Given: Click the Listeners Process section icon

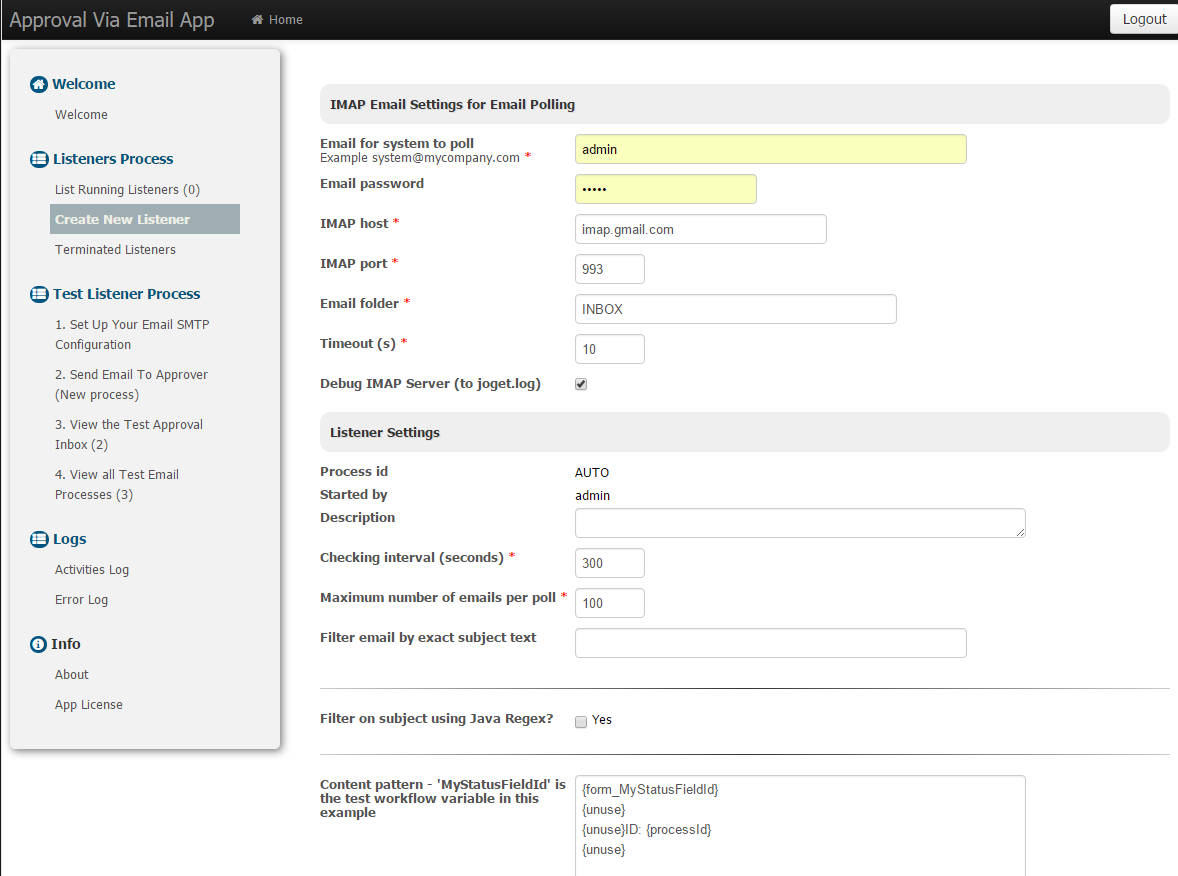Looking at the screenshot, I should click(x=39, y=159).
